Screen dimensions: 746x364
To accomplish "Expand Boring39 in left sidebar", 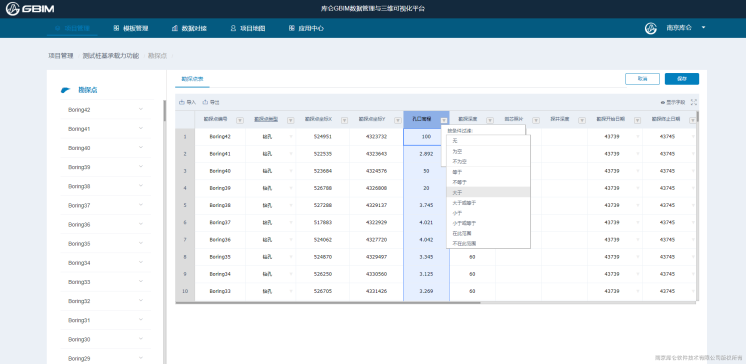I will (141, 167).
